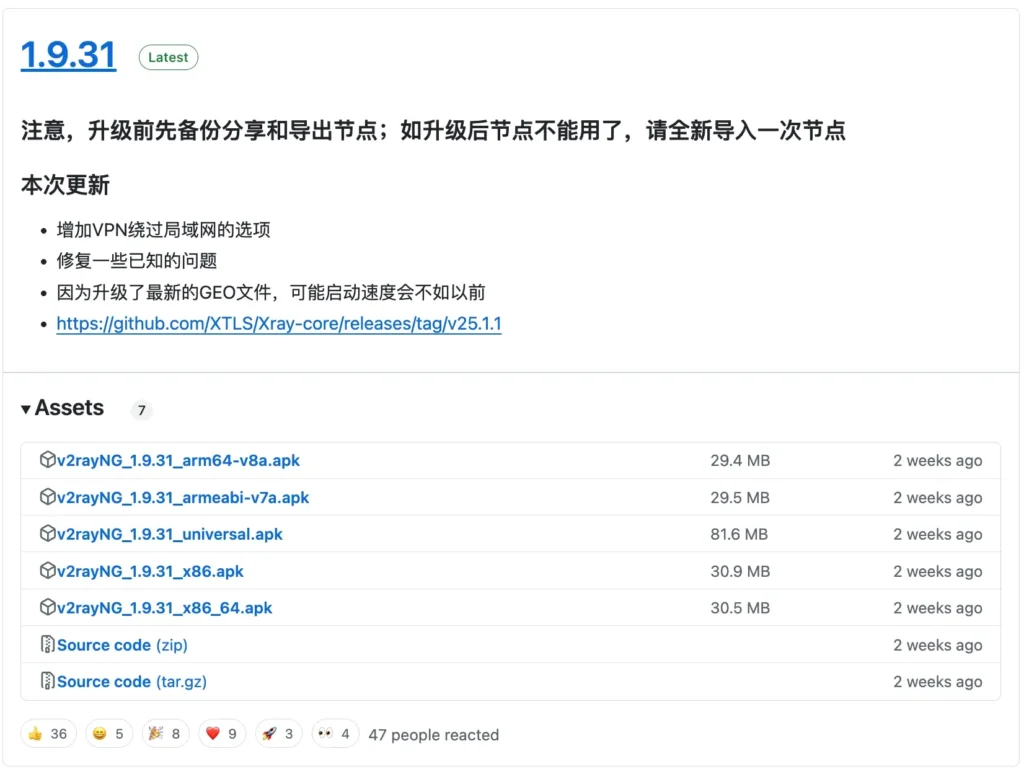This screenshot has width=1024, height=772.
Task: Click the 30.9 MB size of x86.apk
Action: tap(741, 571)
